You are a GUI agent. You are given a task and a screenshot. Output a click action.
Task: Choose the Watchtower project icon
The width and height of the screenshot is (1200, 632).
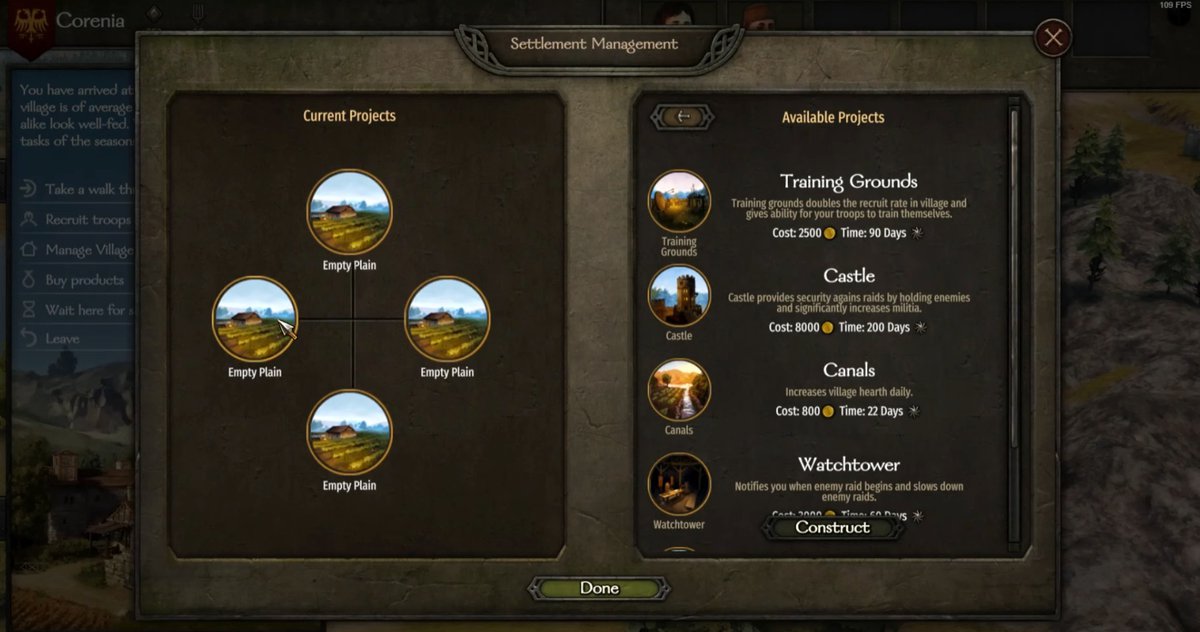[x=679, y=484]
